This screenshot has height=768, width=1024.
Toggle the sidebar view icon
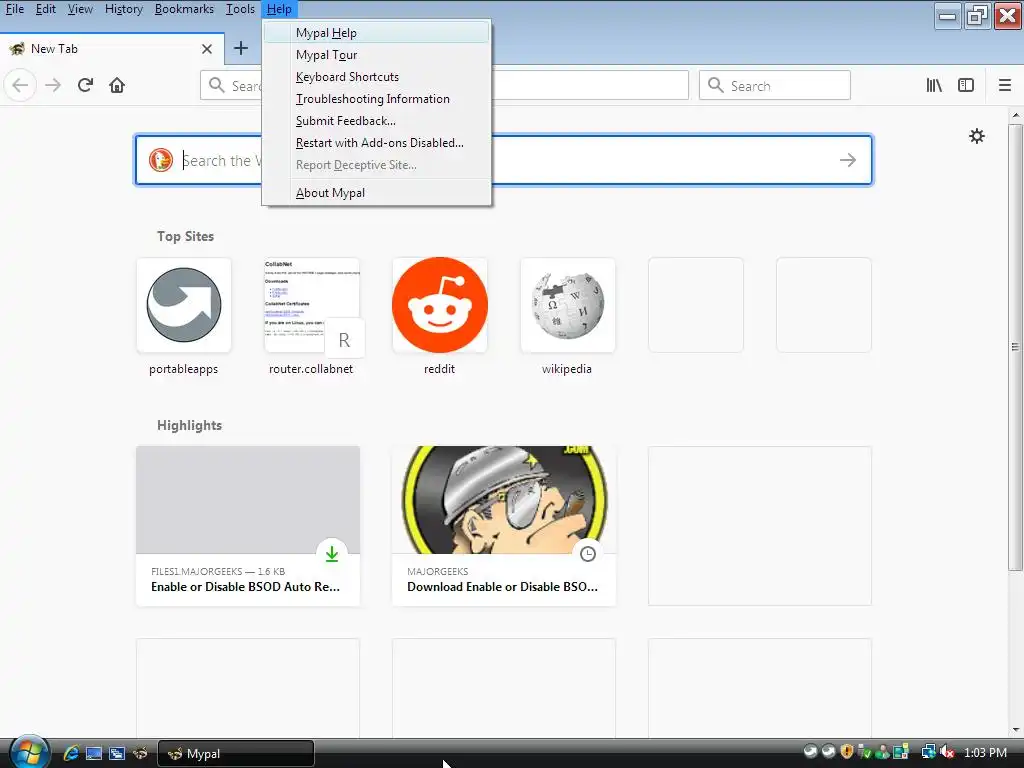coord(966,86)
